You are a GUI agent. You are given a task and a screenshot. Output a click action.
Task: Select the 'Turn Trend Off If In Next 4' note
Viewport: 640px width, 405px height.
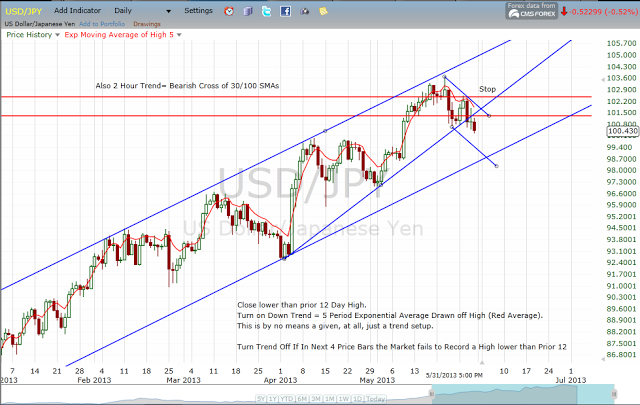click(x=402, y=347)
